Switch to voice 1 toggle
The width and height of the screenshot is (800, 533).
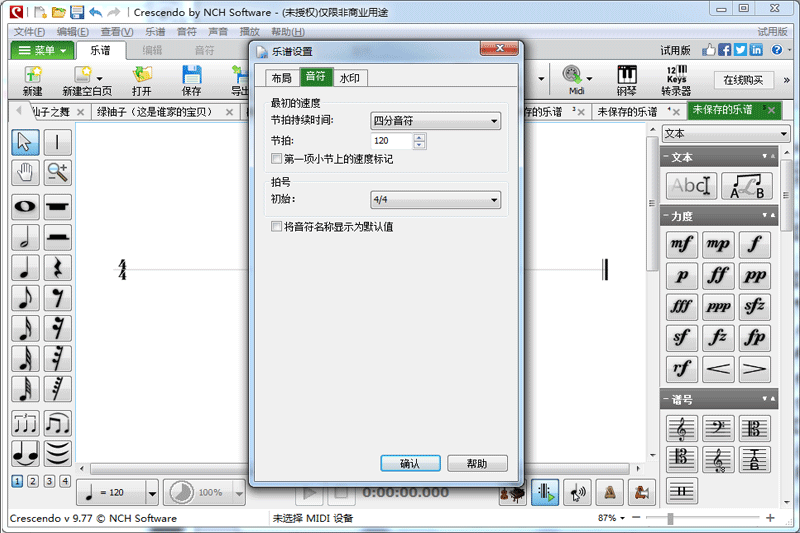click(x=17, y=481)
